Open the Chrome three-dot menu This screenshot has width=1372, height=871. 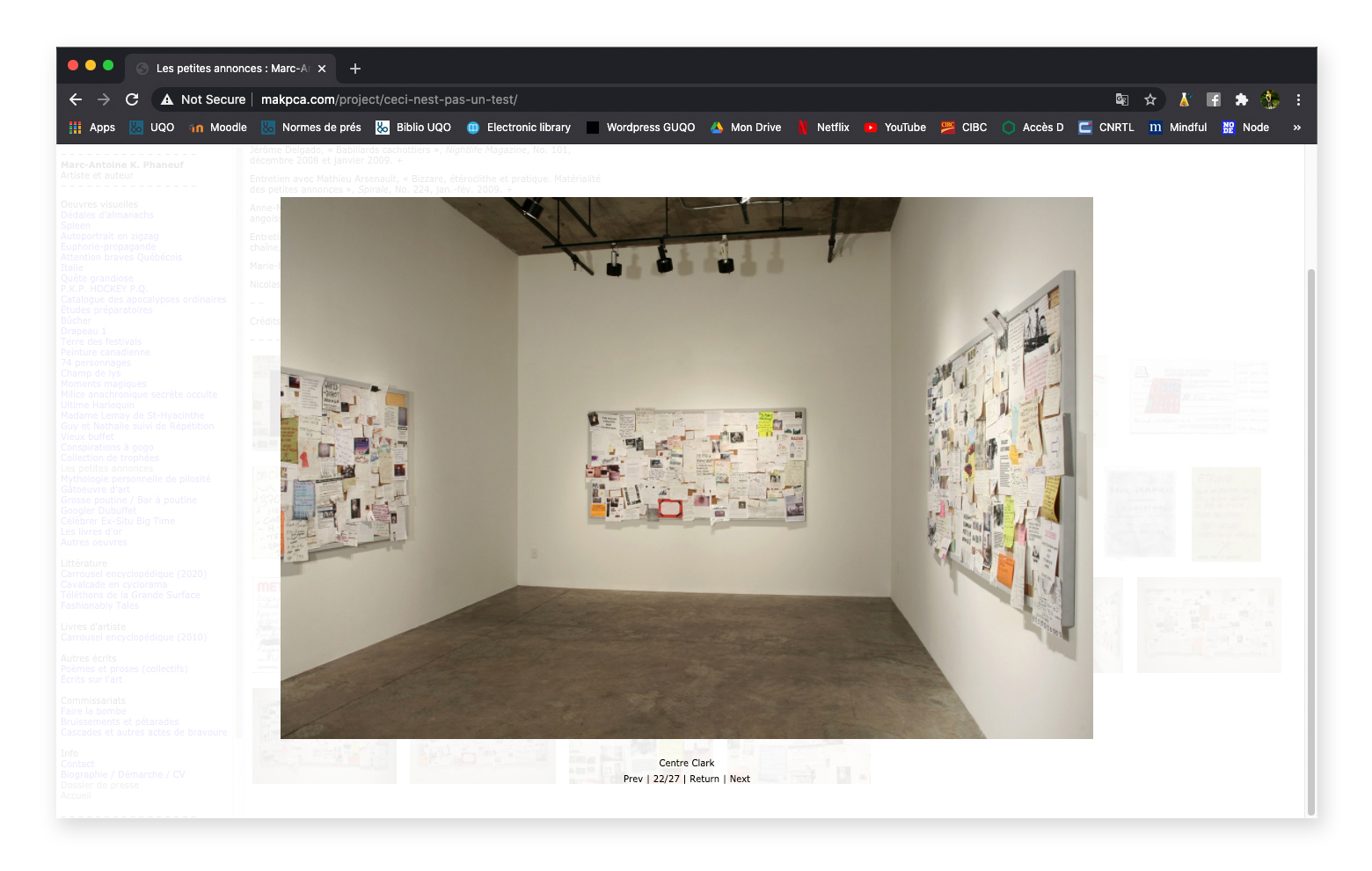(x=1298, y=99)
